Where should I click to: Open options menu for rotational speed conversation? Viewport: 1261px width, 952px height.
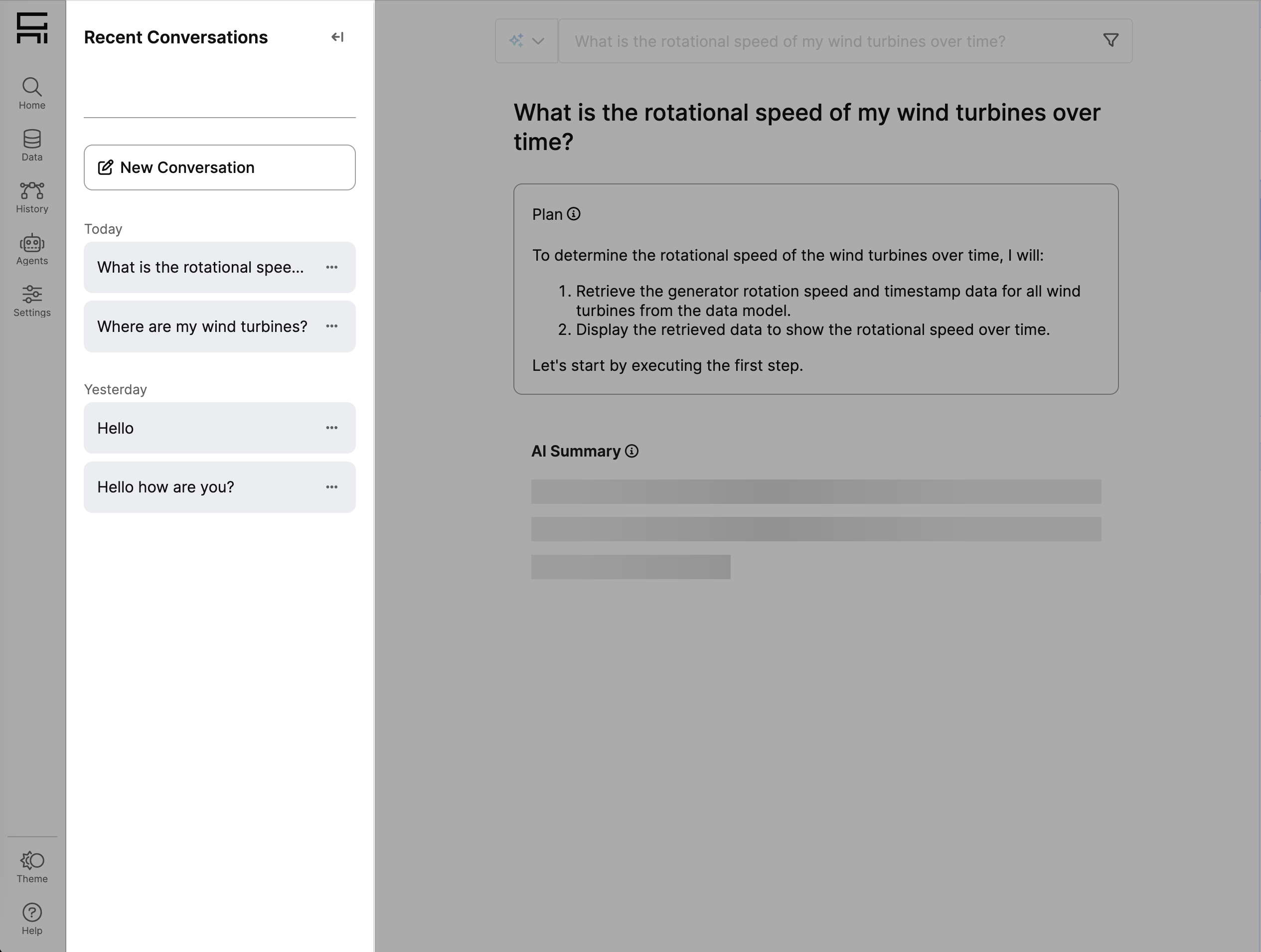pyautogui.click(x=332, y=267)
